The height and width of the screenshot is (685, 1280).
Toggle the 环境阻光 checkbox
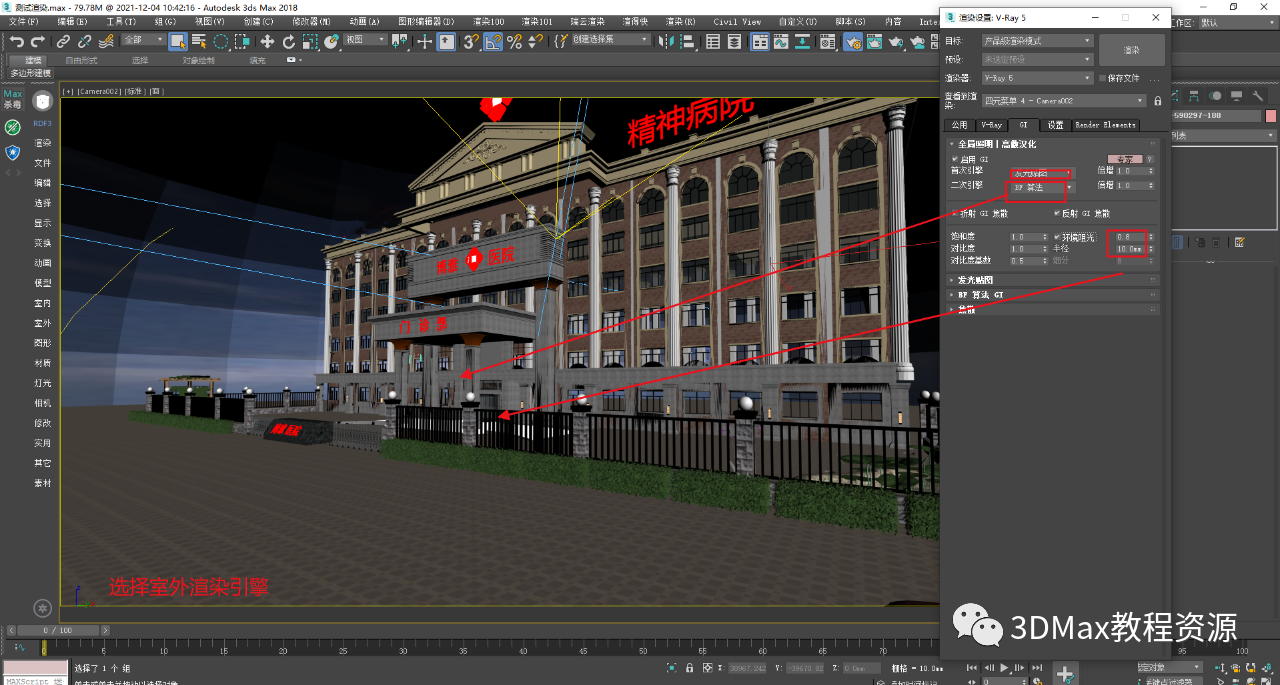click(1057, 237)
